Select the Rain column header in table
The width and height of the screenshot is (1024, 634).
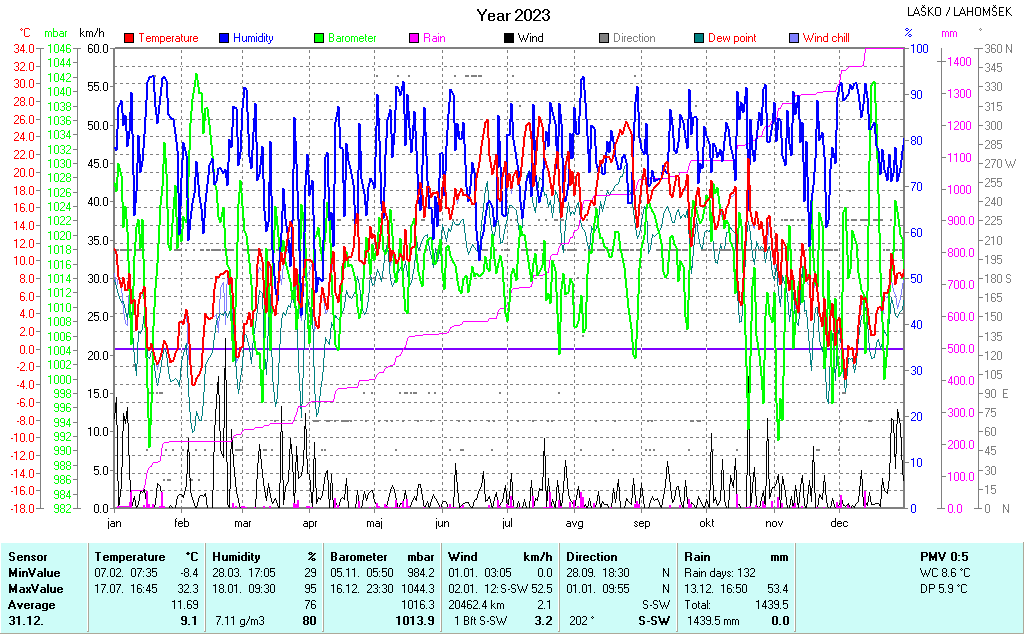(697, 557)
